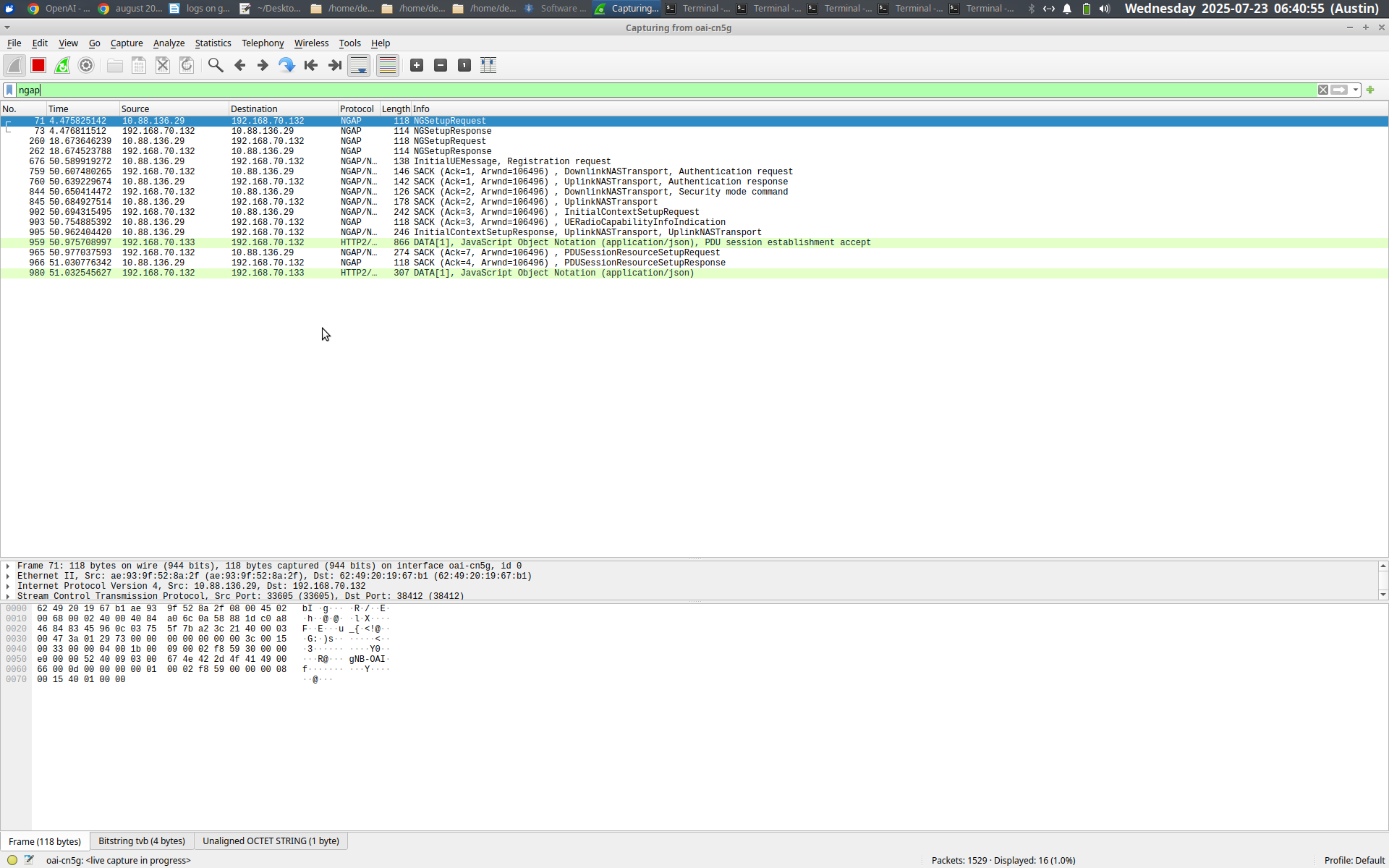Click the Find packet magnifier icon
The height and width of the screenshot is (868, 1389).
click(x=215, y=66)
